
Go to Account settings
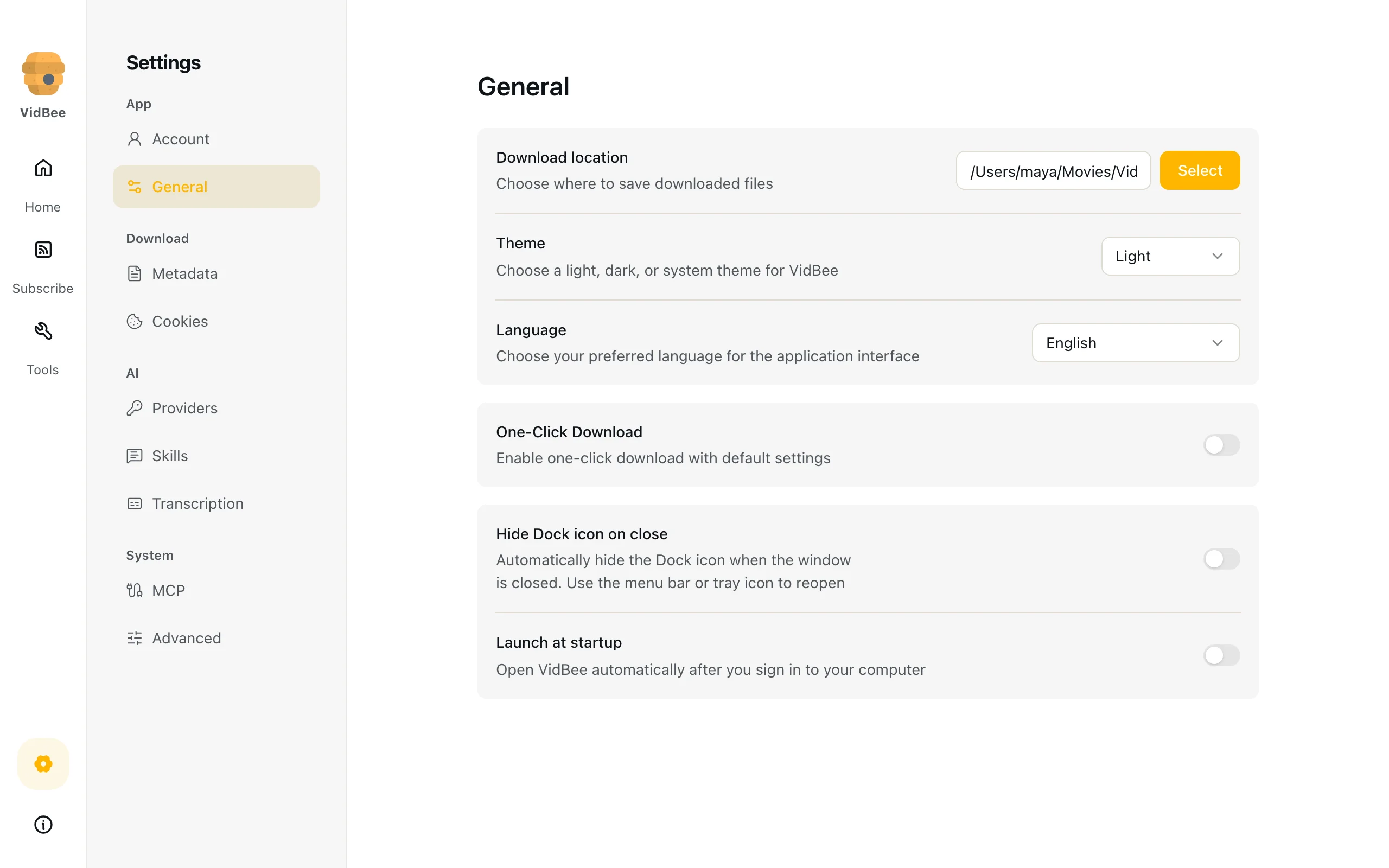point(216,139)
